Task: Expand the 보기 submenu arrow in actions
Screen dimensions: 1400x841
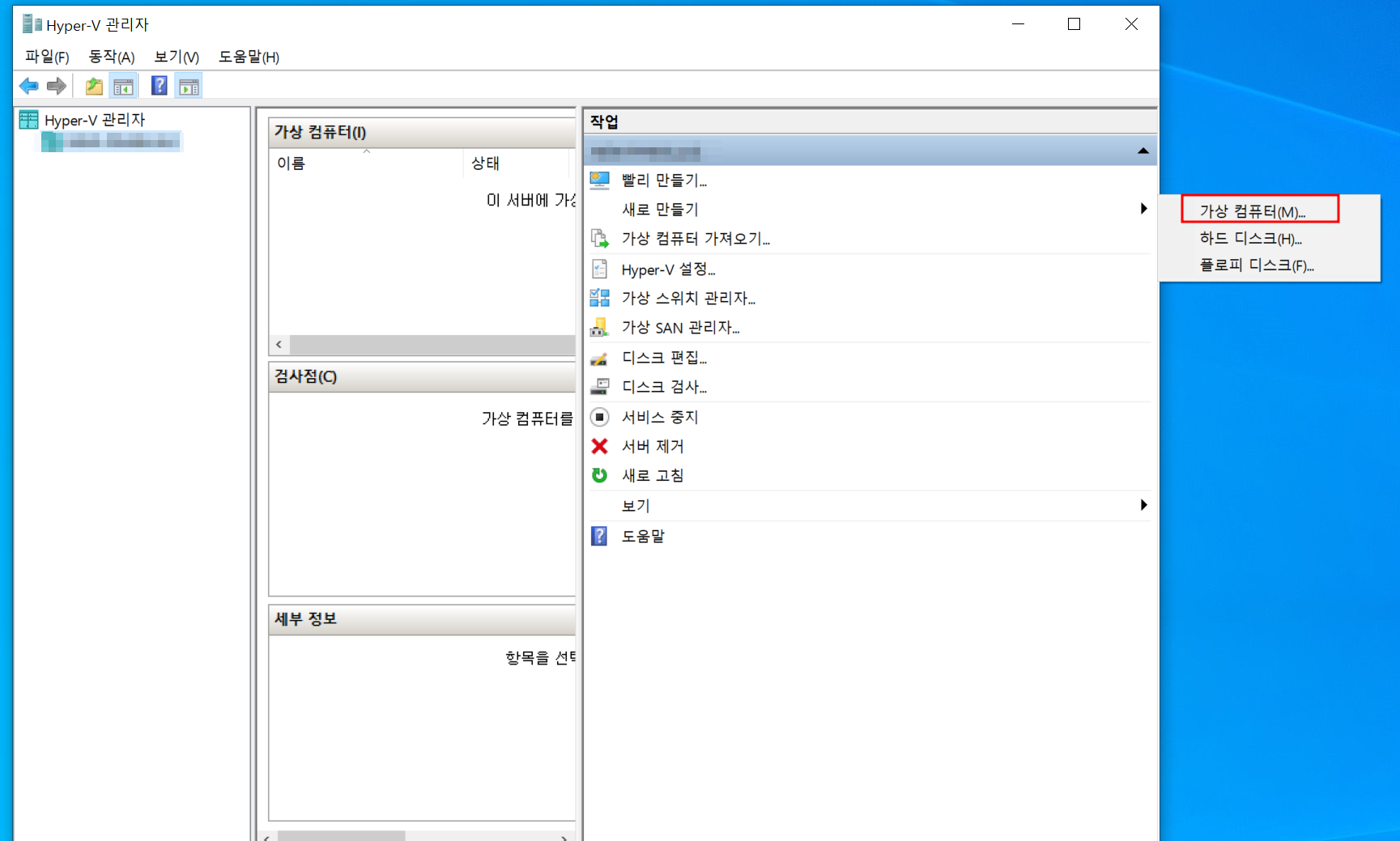Action: pos(1143,505)
